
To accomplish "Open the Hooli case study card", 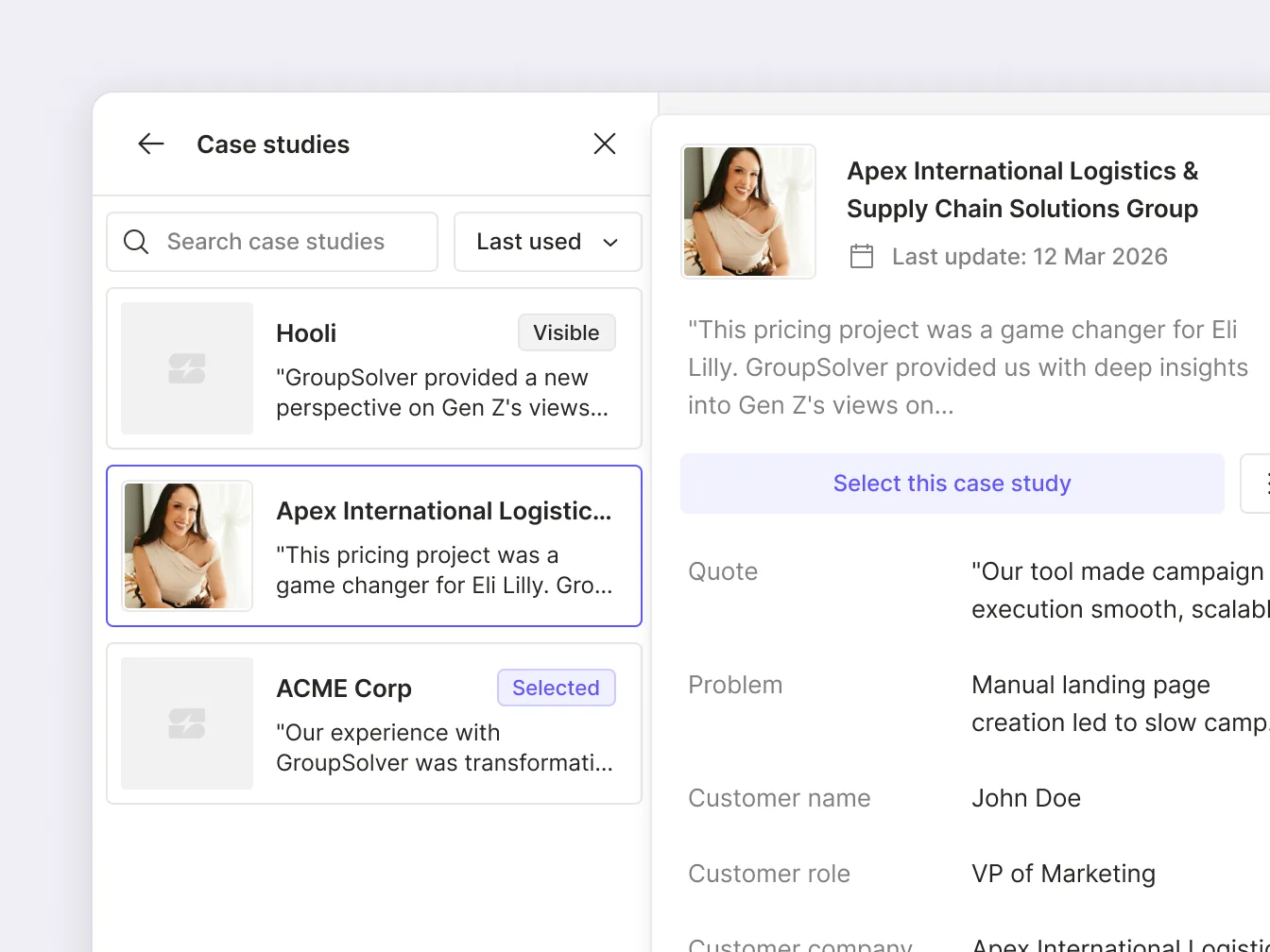I will (374, 368).
